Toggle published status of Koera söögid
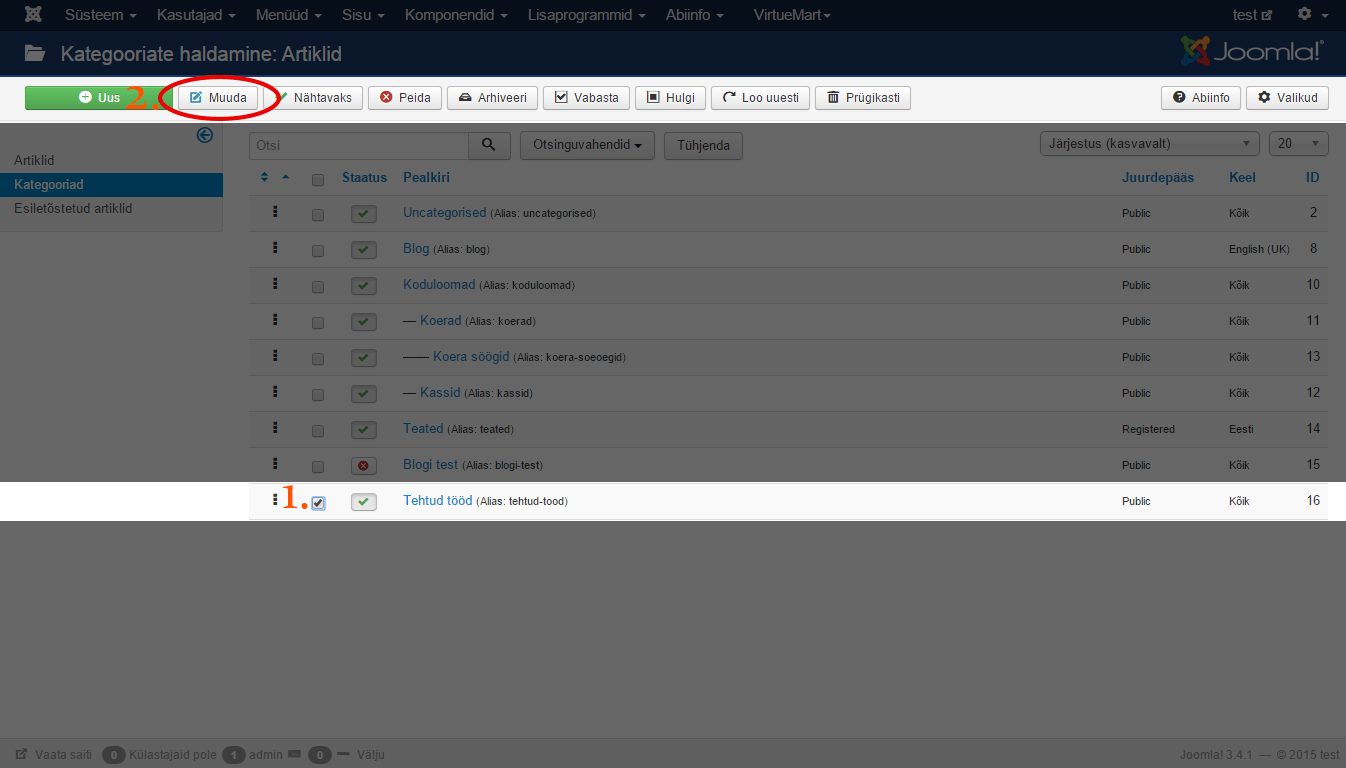Viewport: 1346px width, 768px height. point(364,358)
